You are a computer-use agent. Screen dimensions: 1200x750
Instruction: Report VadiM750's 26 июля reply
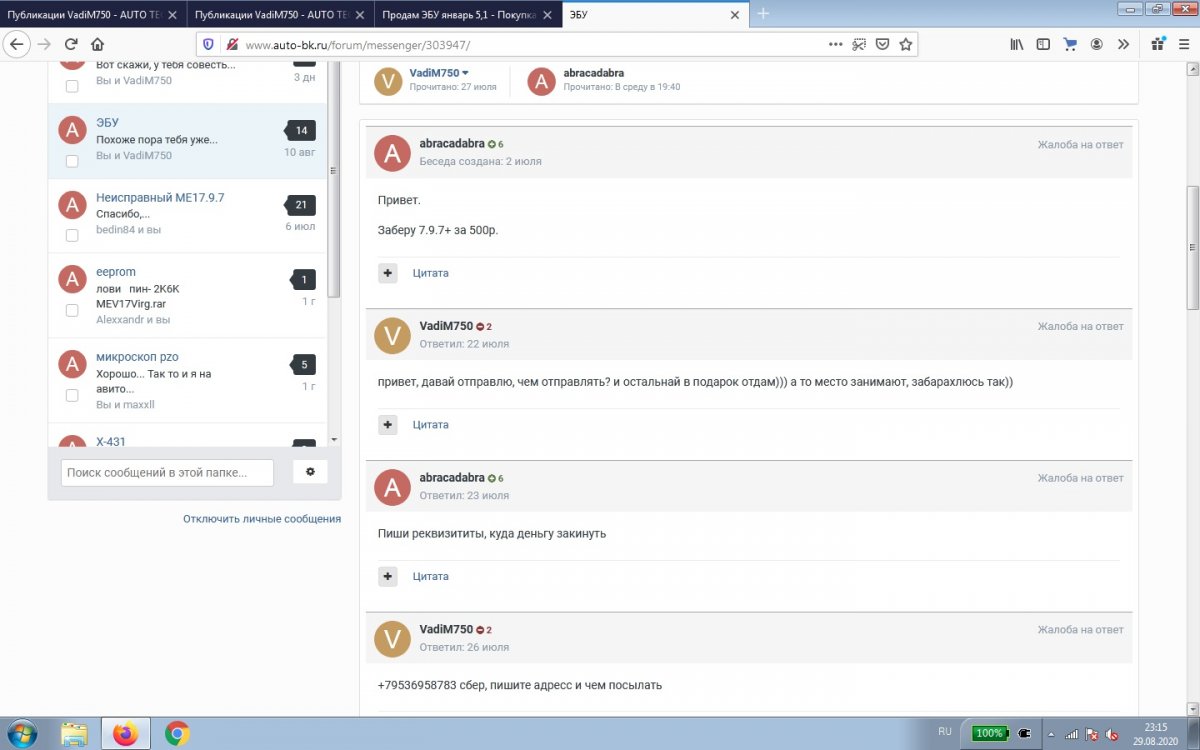coord(1080,630)
